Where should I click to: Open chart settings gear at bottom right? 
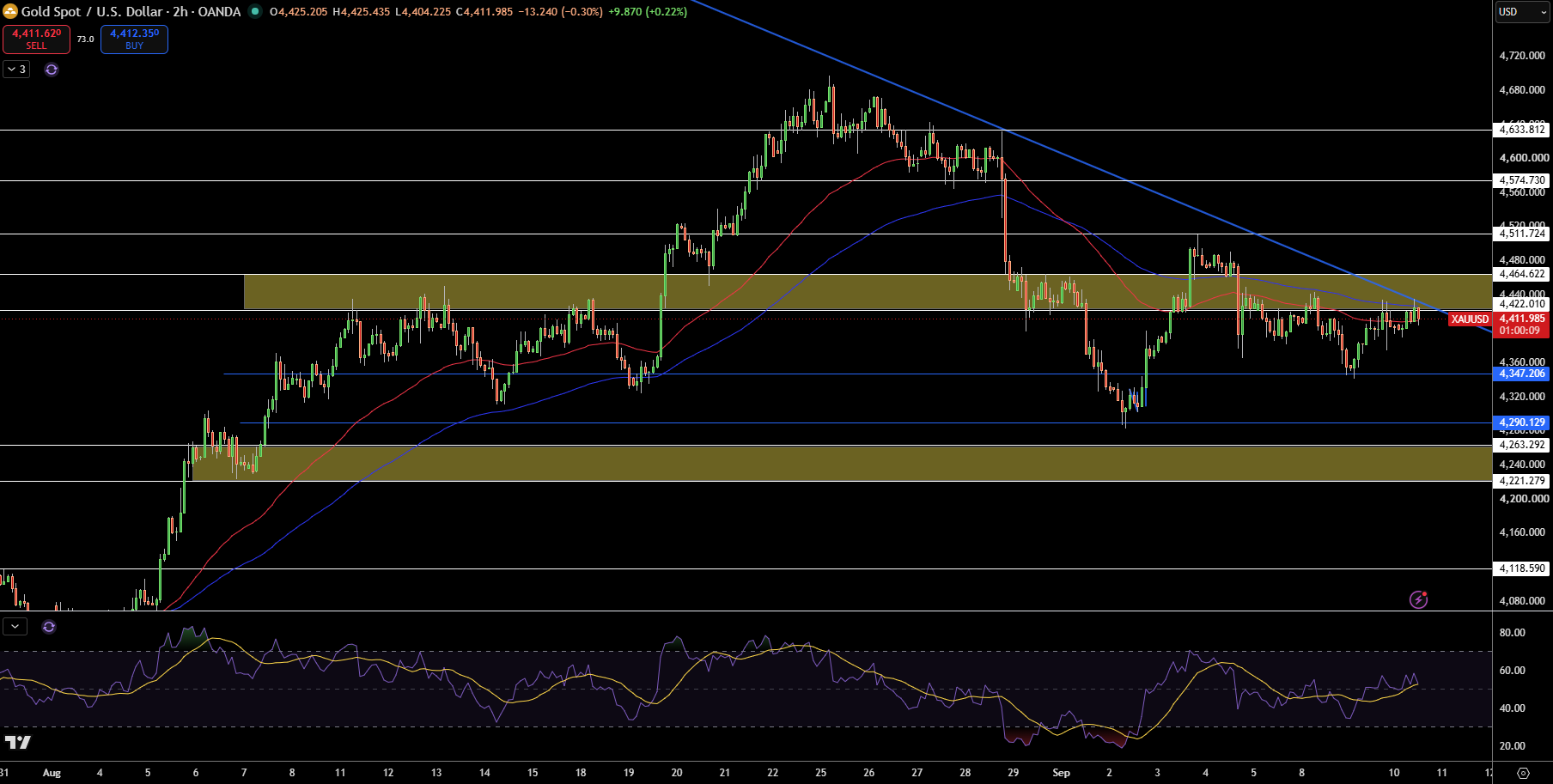(x=1523, y=773)
